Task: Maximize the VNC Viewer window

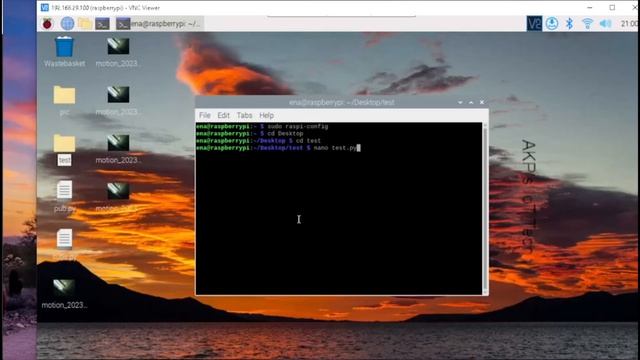Action: [612, 7]
